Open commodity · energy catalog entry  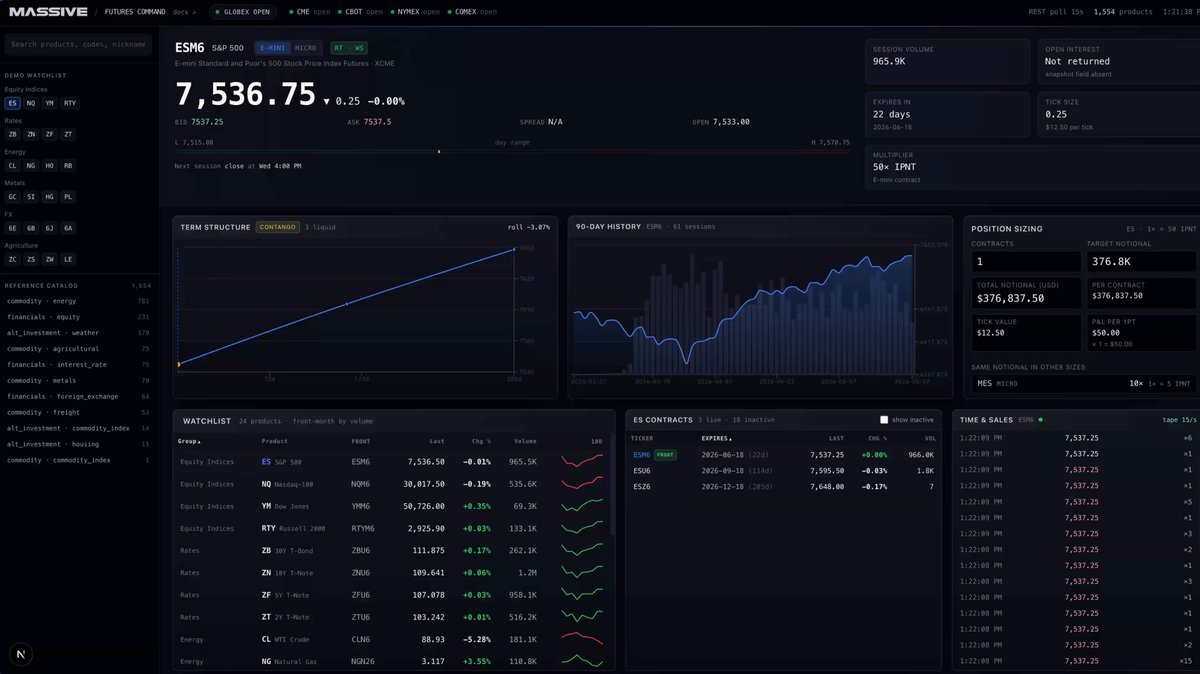[78, 301]
